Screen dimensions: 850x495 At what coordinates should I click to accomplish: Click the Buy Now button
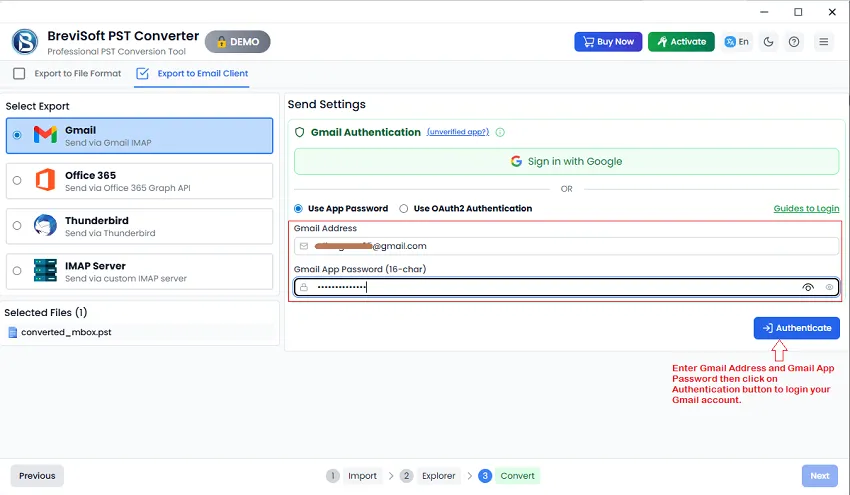click(608, 42)
